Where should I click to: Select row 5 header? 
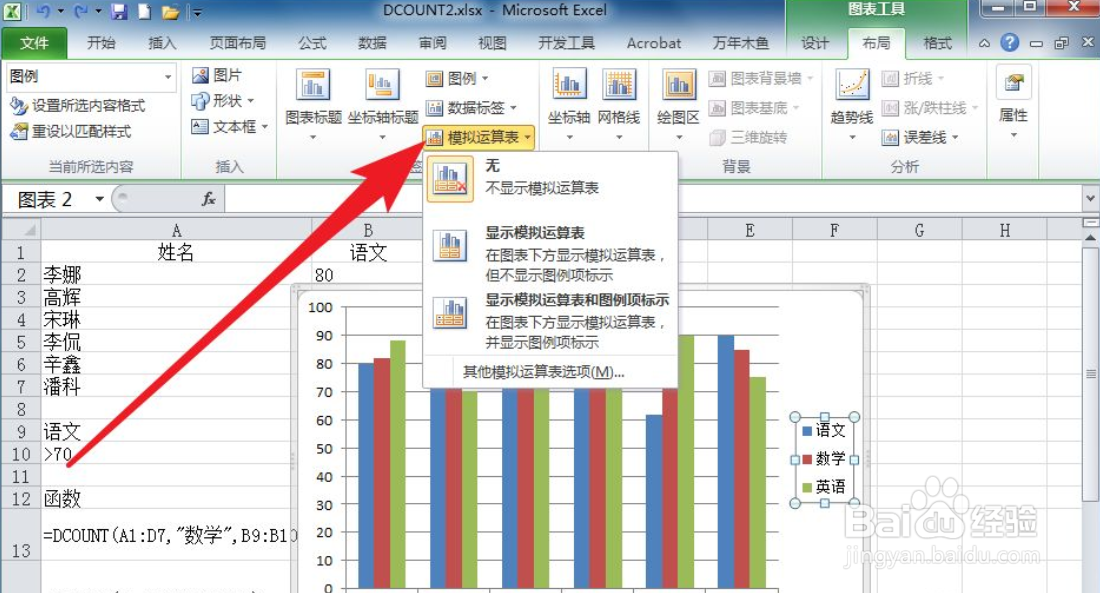point(21,342)
